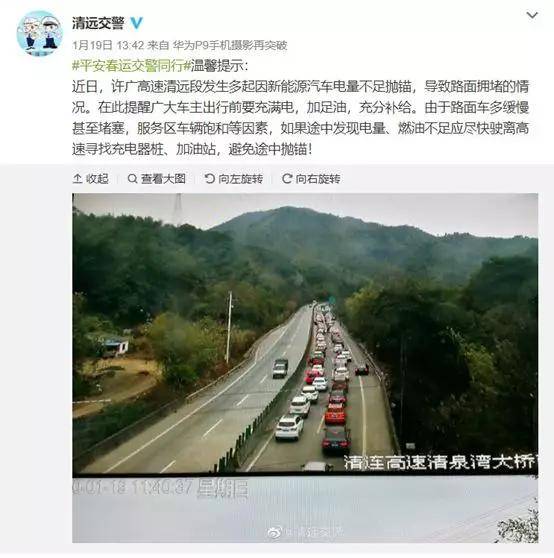Open the 清远交警 profile avatar
This screenshot has height=558, width=554.
[x=40, y=33]
